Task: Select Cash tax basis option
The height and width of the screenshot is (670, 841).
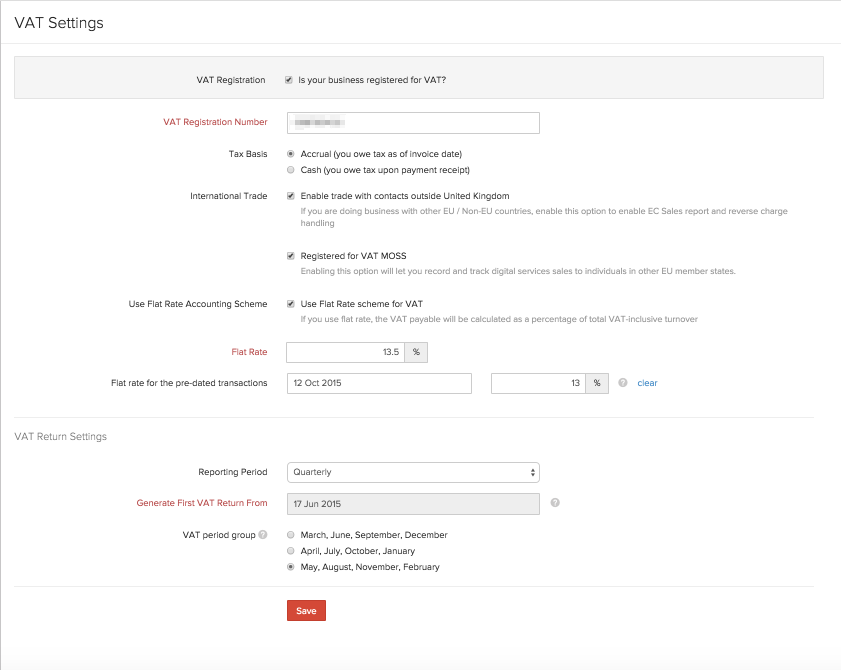Action: (291, 170)
